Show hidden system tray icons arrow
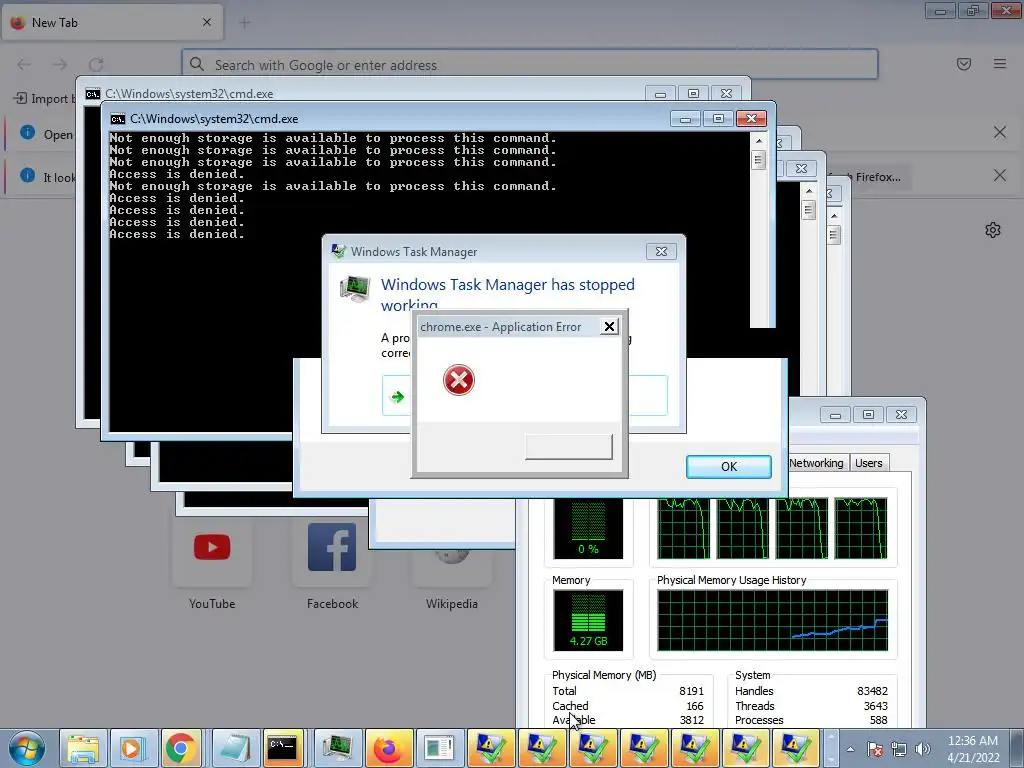The width and height of the screenshot is (1024, 768). pos(850,749)
